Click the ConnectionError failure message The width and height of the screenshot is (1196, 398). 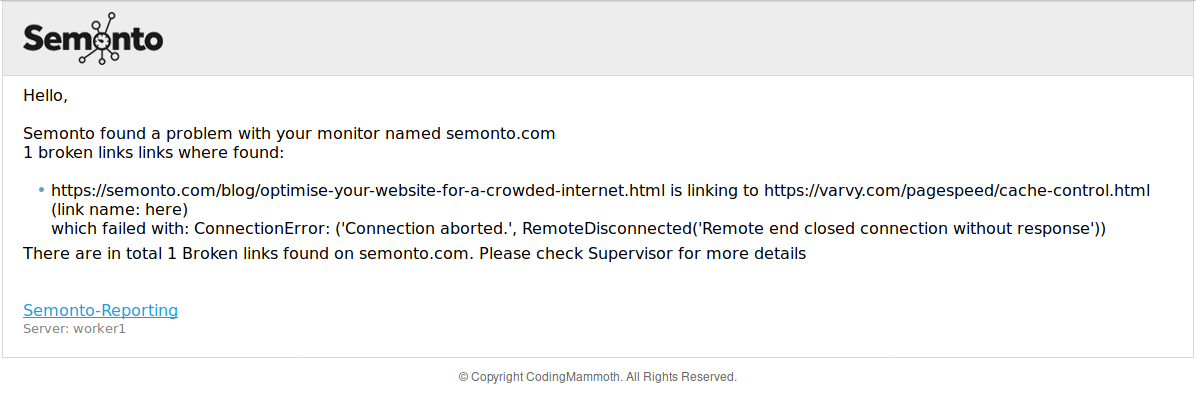[578, 228]
